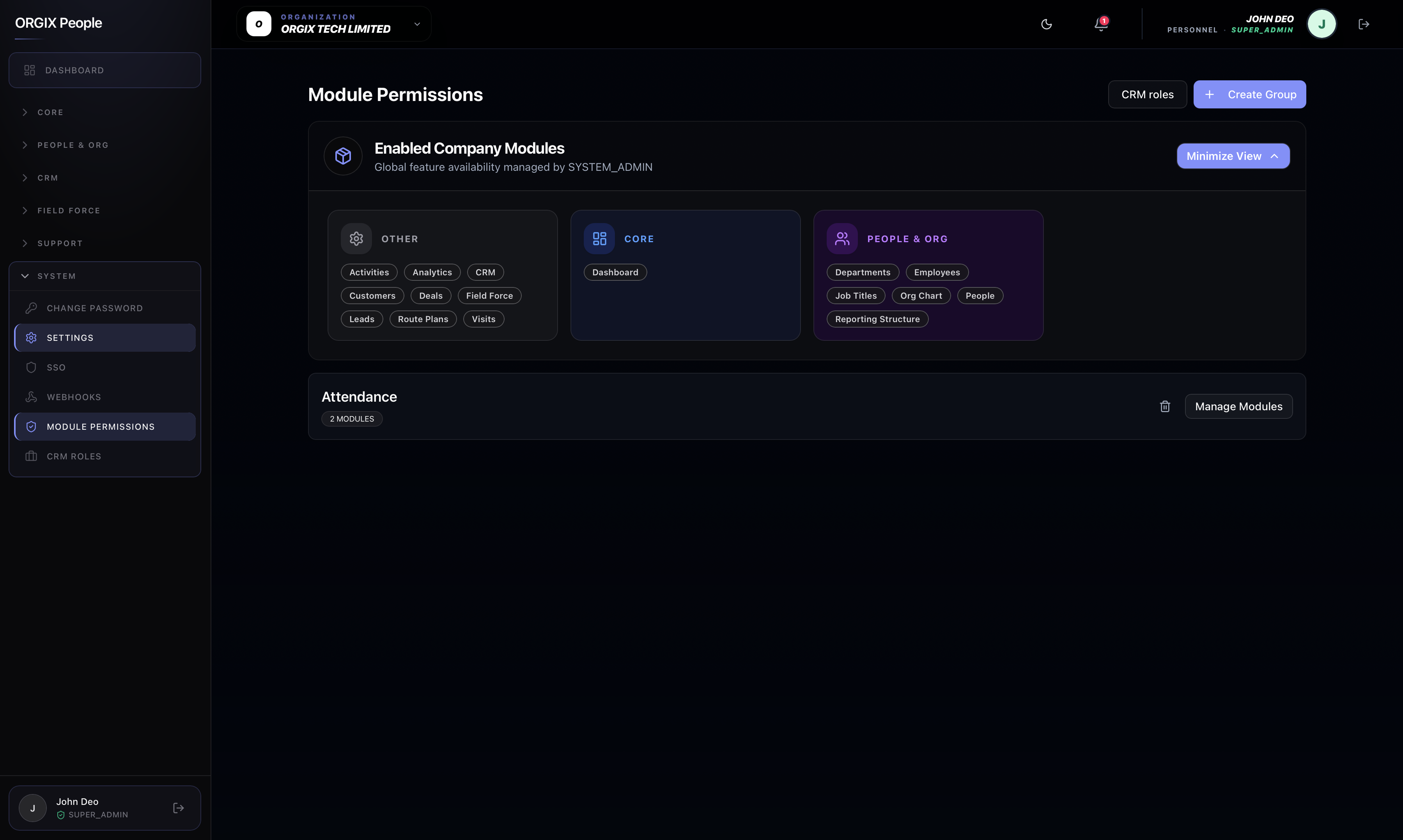This screenshot has height=840, width=1403.
Task: Toggle dark mode moon icon
Action: click(x=1047, y=24)
